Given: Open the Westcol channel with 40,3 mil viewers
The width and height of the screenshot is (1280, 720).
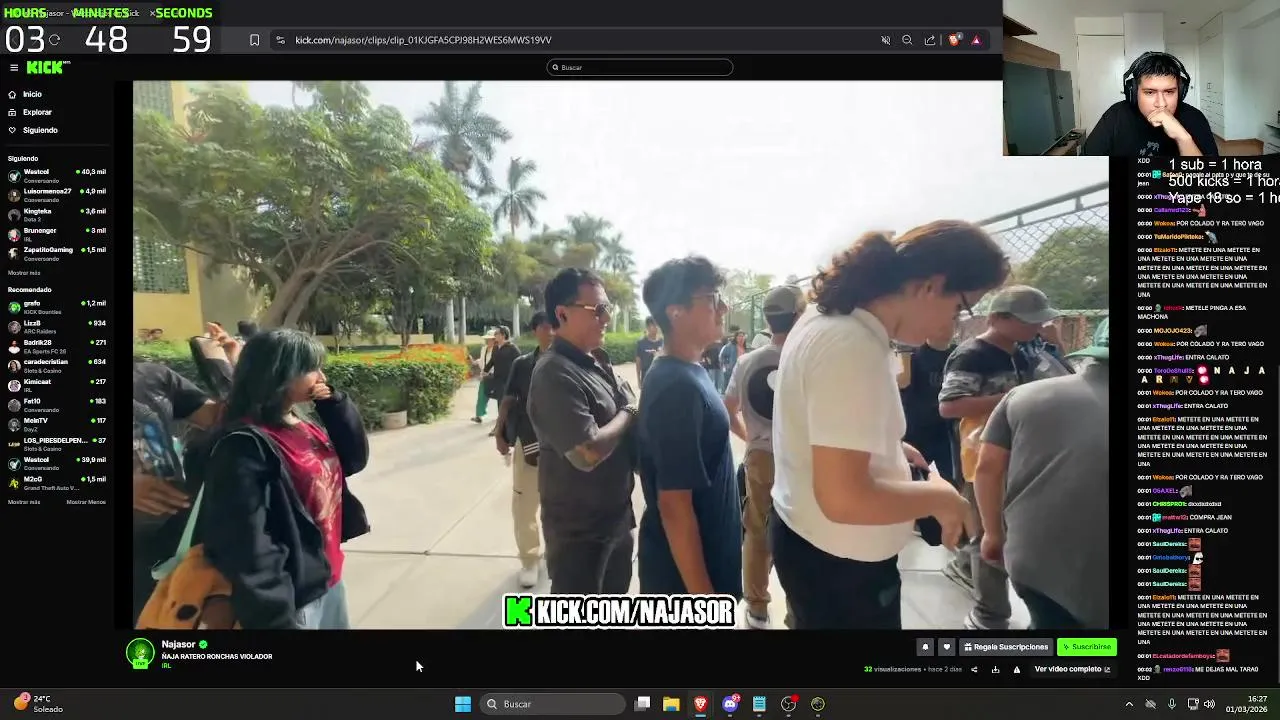Looking at the screenshot, I should [57, 175].
